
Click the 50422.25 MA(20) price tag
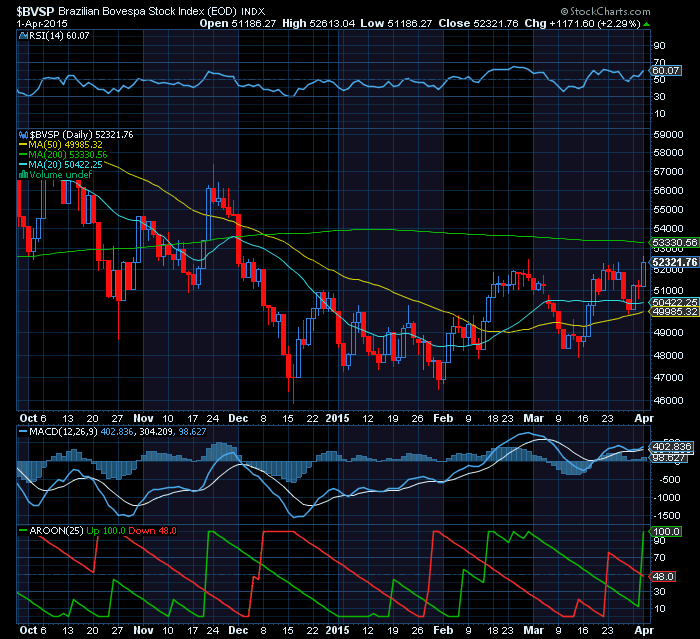[675, 302]
